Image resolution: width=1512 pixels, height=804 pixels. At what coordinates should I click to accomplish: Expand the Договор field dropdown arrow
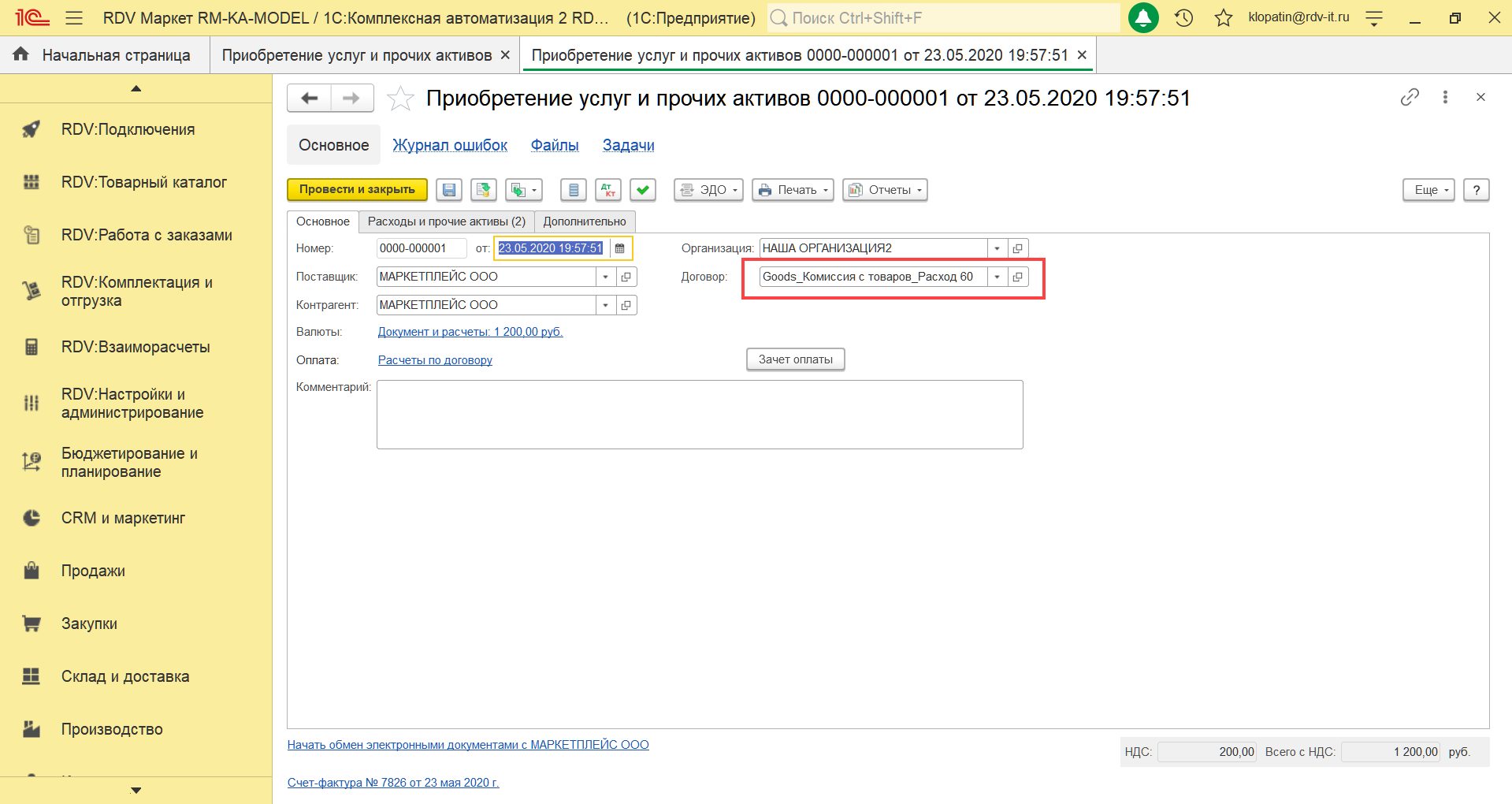coord(997,277)
